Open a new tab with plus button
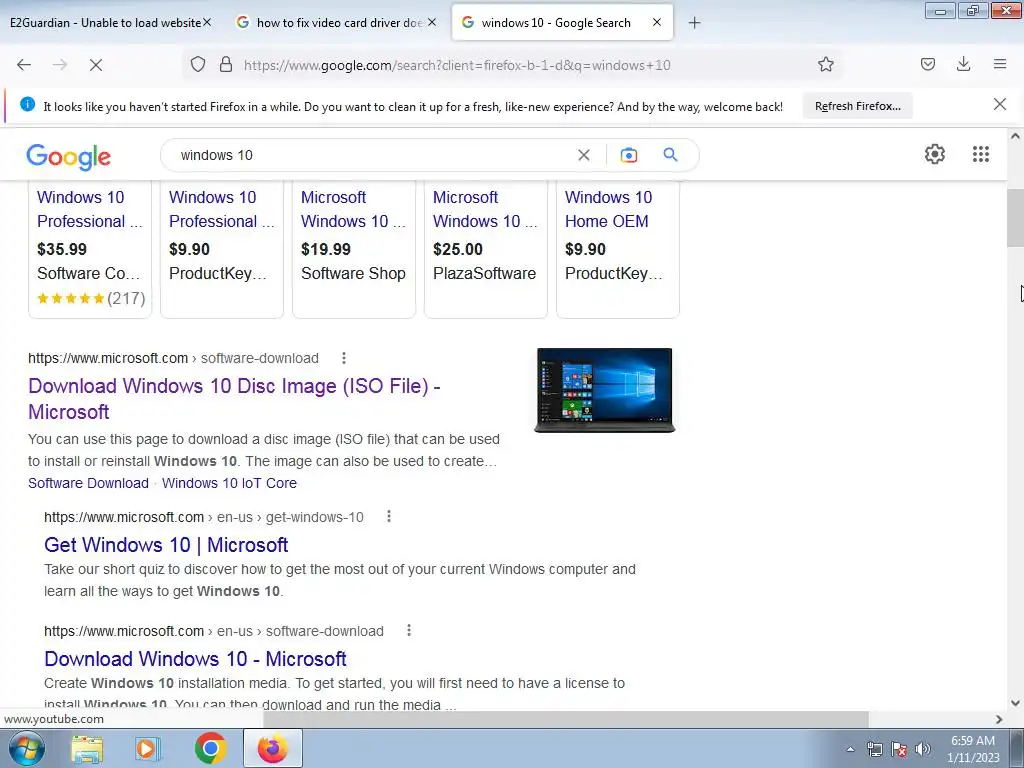Viewport: 1024px width, 768px height. (695, 23)
